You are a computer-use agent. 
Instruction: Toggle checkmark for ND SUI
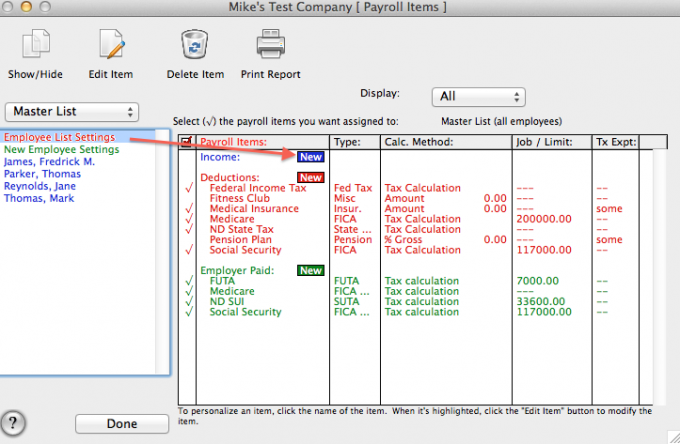[189, 302]
